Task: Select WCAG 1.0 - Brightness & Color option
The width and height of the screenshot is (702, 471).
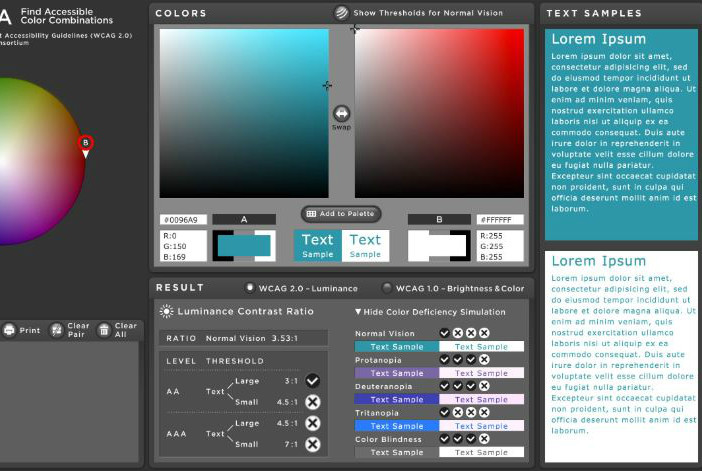Action: coord(386,288)
